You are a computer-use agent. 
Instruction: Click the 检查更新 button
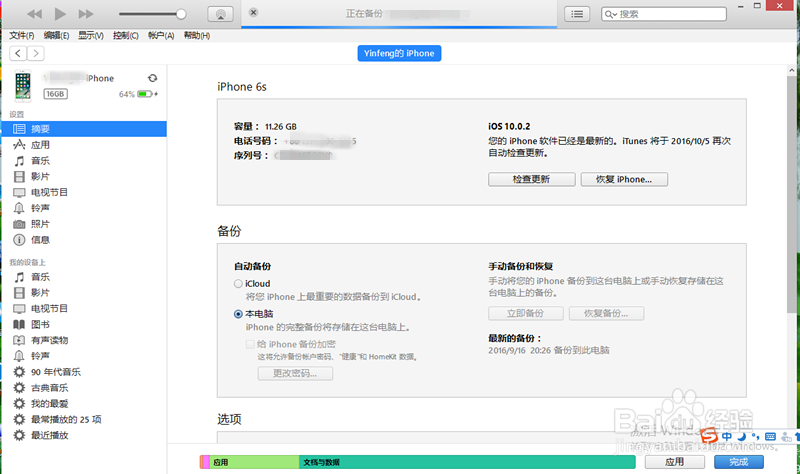[532, 179]
